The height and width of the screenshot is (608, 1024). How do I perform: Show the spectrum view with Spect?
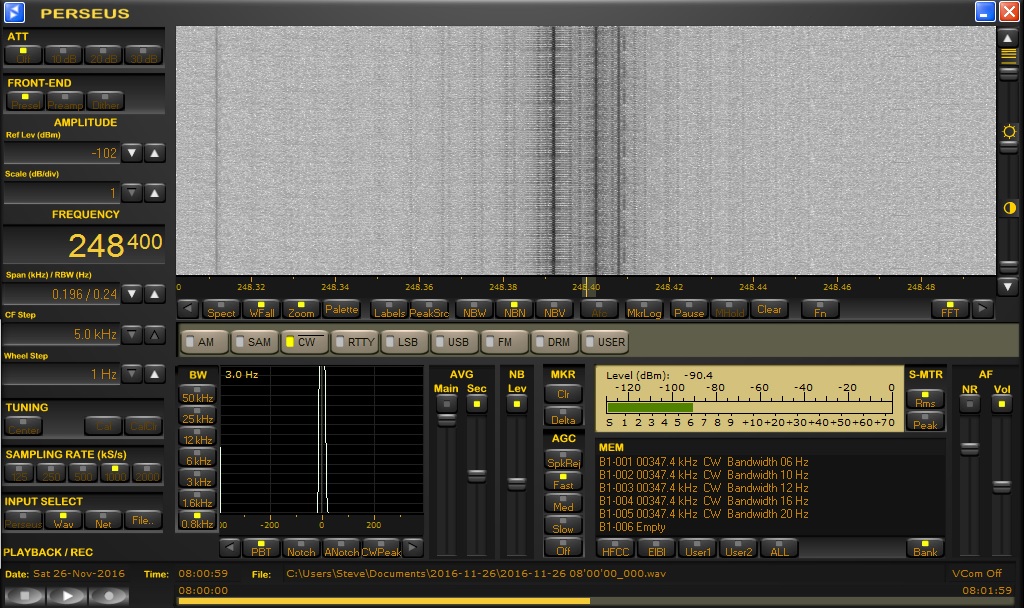(x=221, y=309)
